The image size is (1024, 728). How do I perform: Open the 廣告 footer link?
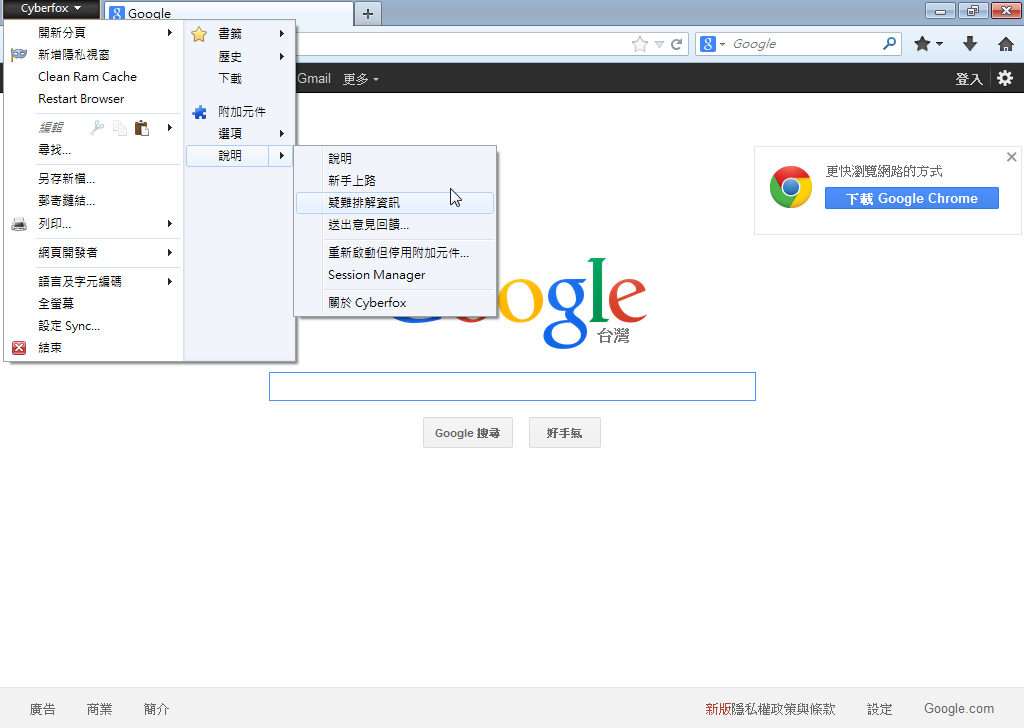pos(42,709)
